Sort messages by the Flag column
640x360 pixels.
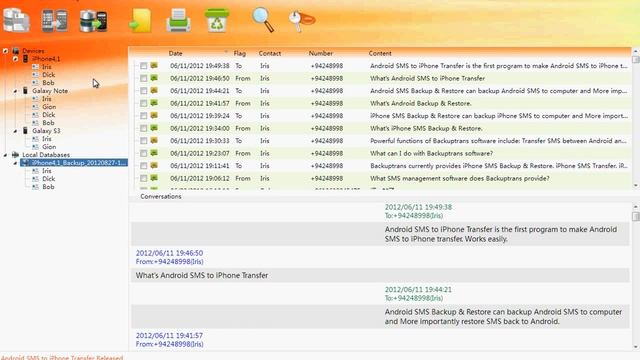click(x=240, y=53)
